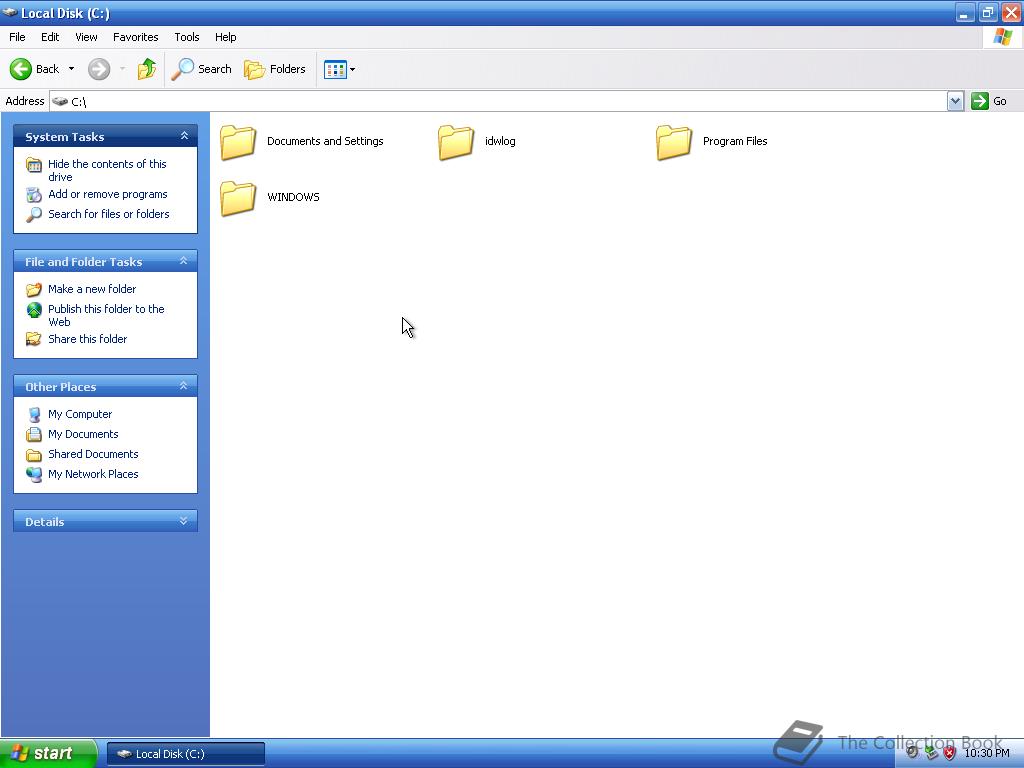The image size is (1024, 768).
Task: Open the Favorites menu
Action: click(136, 37)
